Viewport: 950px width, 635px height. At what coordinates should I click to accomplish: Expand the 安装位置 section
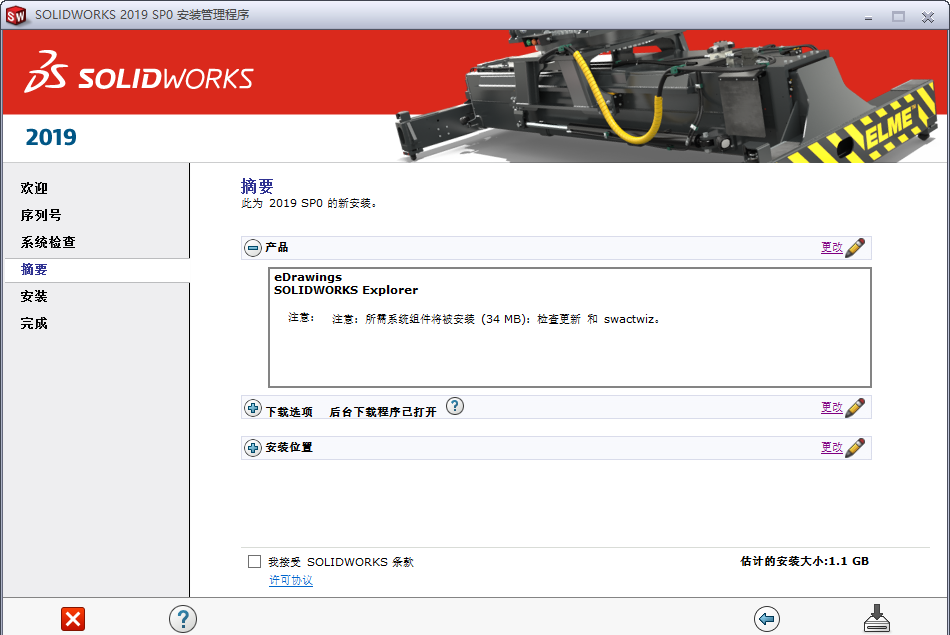tap(253, 448)
